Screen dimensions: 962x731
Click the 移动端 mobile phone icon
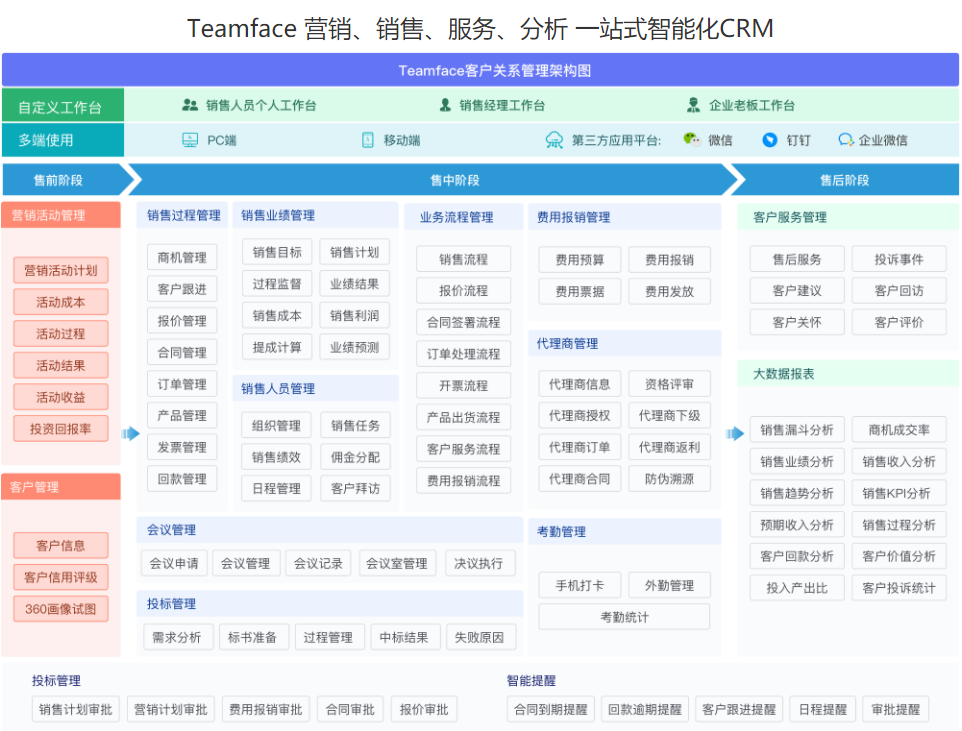367,140
